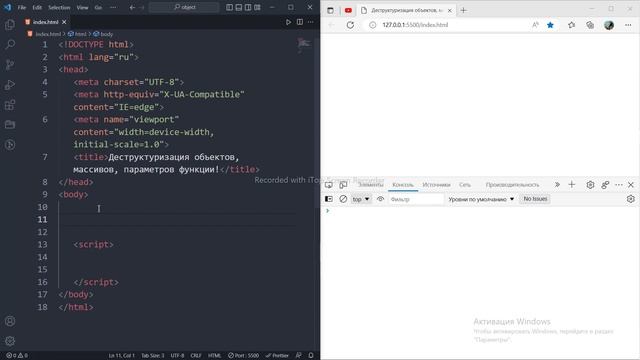Select the UTF-8 encoding indicator

point(177,356)
